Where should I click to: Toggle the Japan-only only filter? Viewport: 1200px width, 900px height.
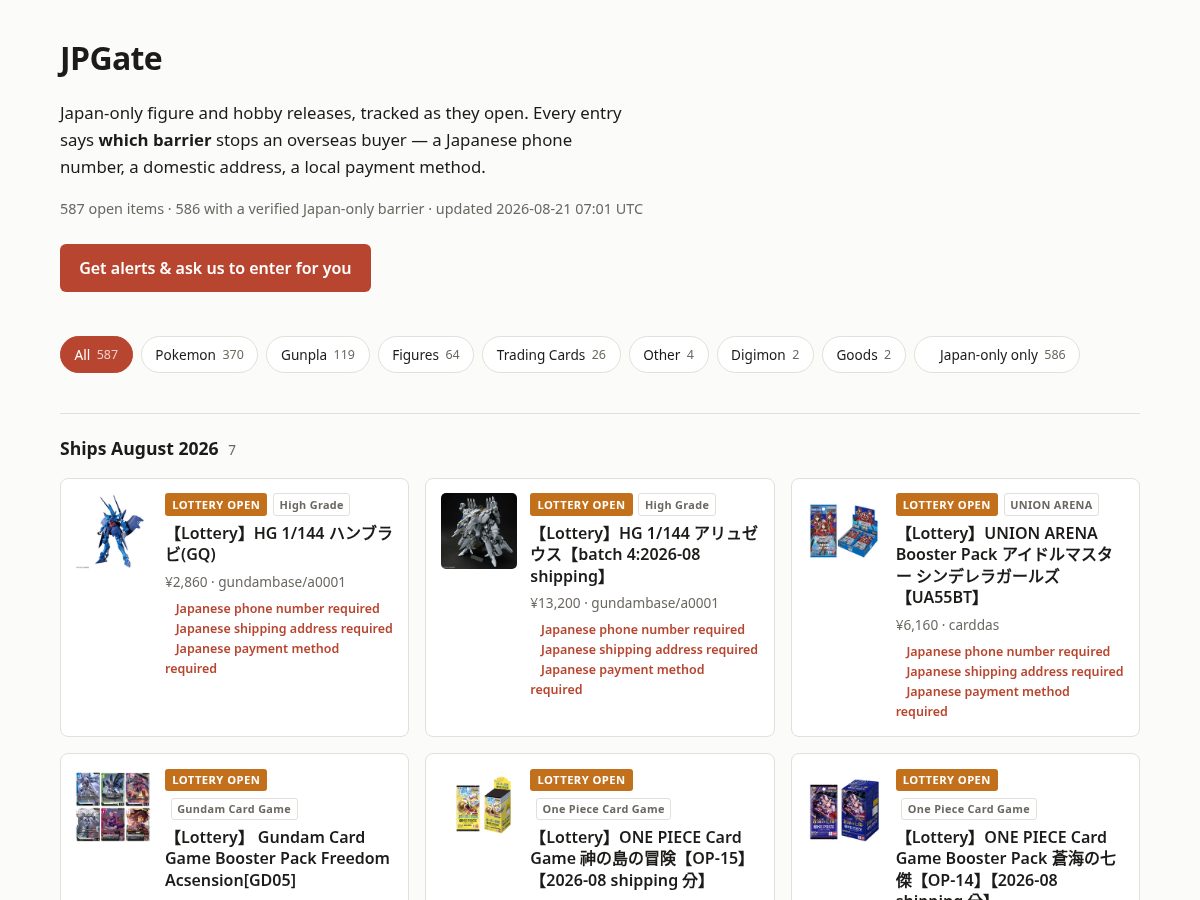coord(997,355)
